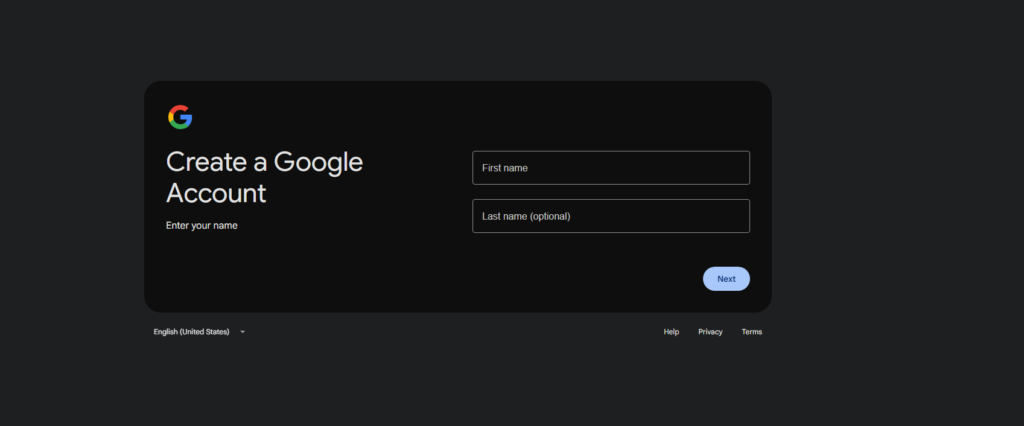
Task: Open the Privacy link
Action: (x=710, y=332)
